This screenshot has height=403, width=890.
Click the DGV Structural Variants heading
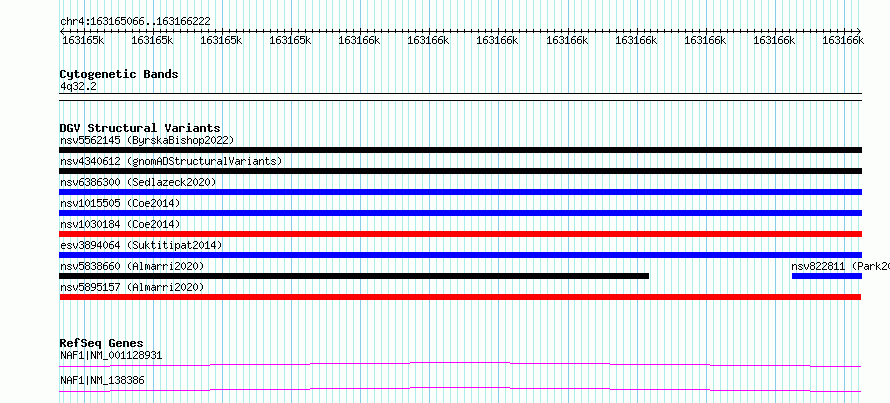[x=140, y=128]
